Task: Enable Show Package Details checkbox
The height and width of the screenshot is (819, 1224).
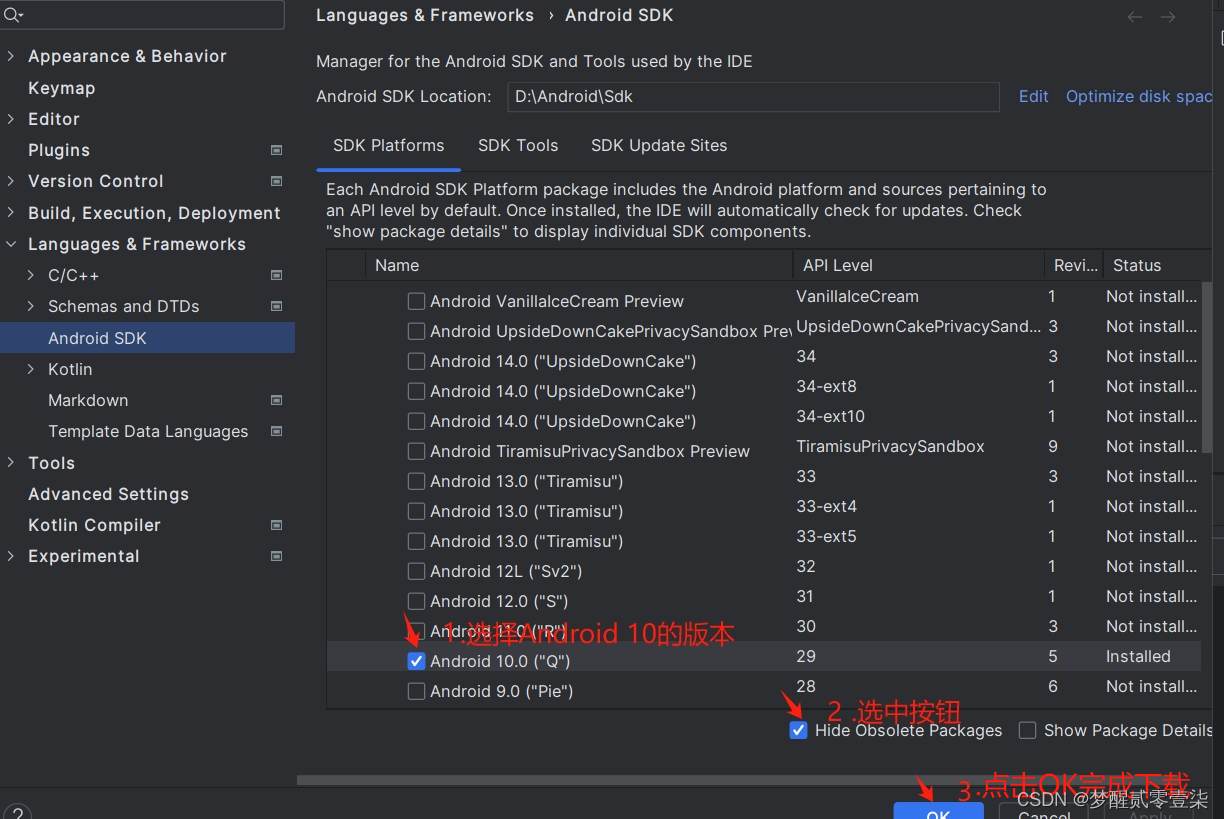Action: (x=1027, y=730)
